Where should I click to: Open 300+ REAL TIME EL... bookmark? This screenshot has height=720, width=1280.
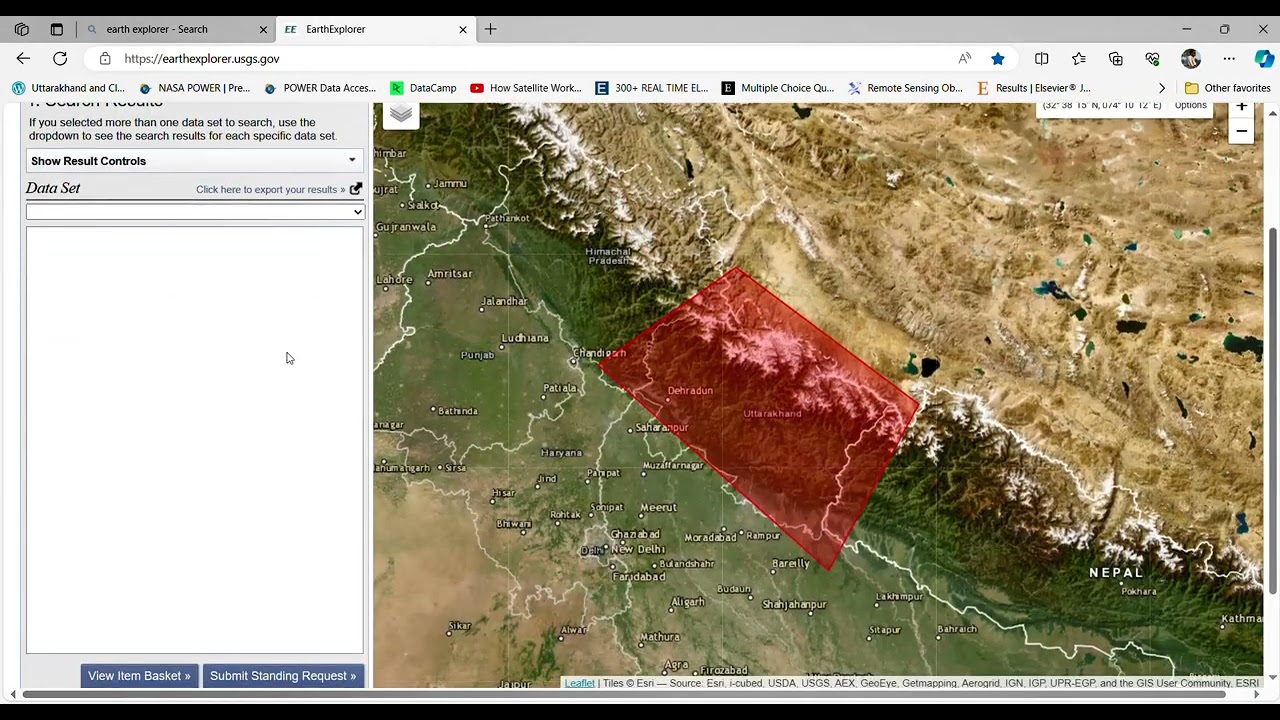(x=651, y=88)
